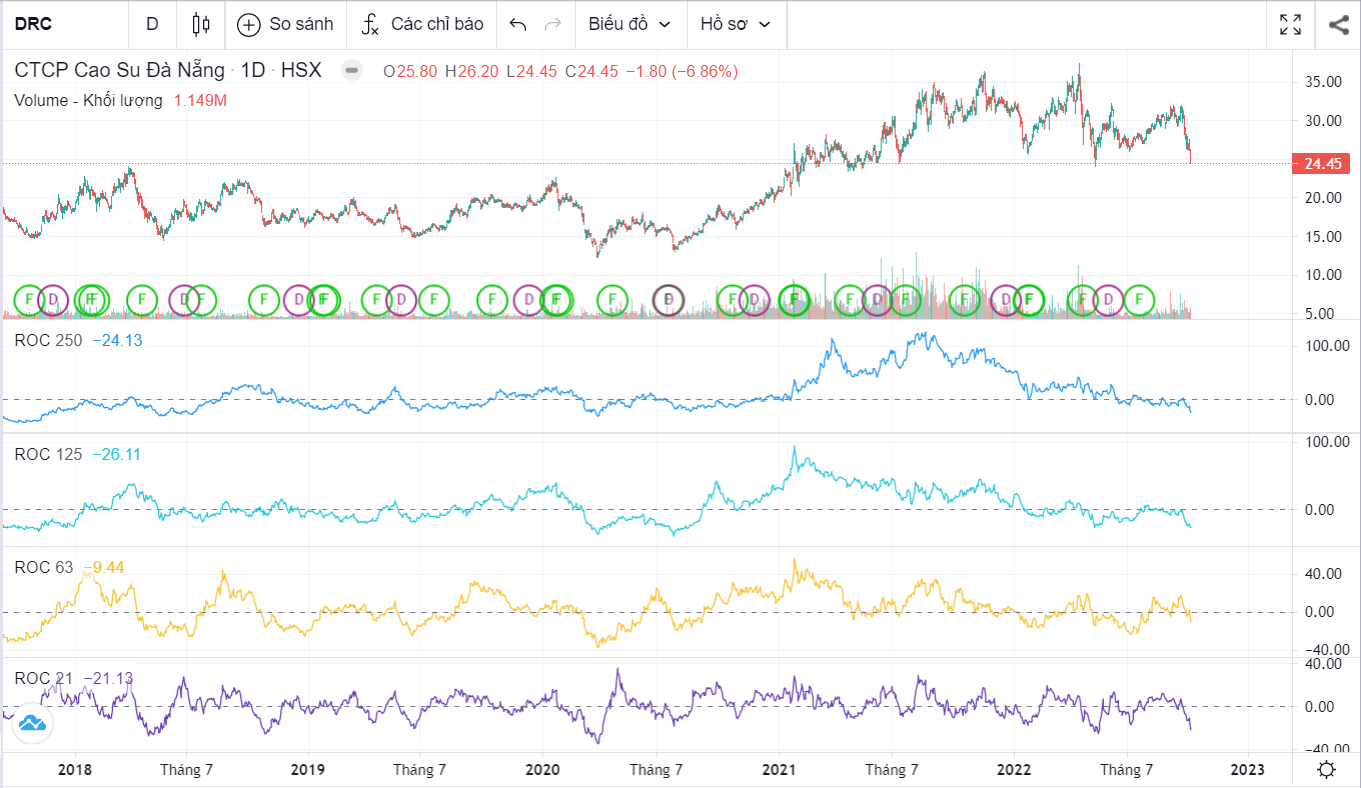Click the dark D event marker near mid-2020
The width and height of the screenshot is (1361, 788).
coord(668,298)
